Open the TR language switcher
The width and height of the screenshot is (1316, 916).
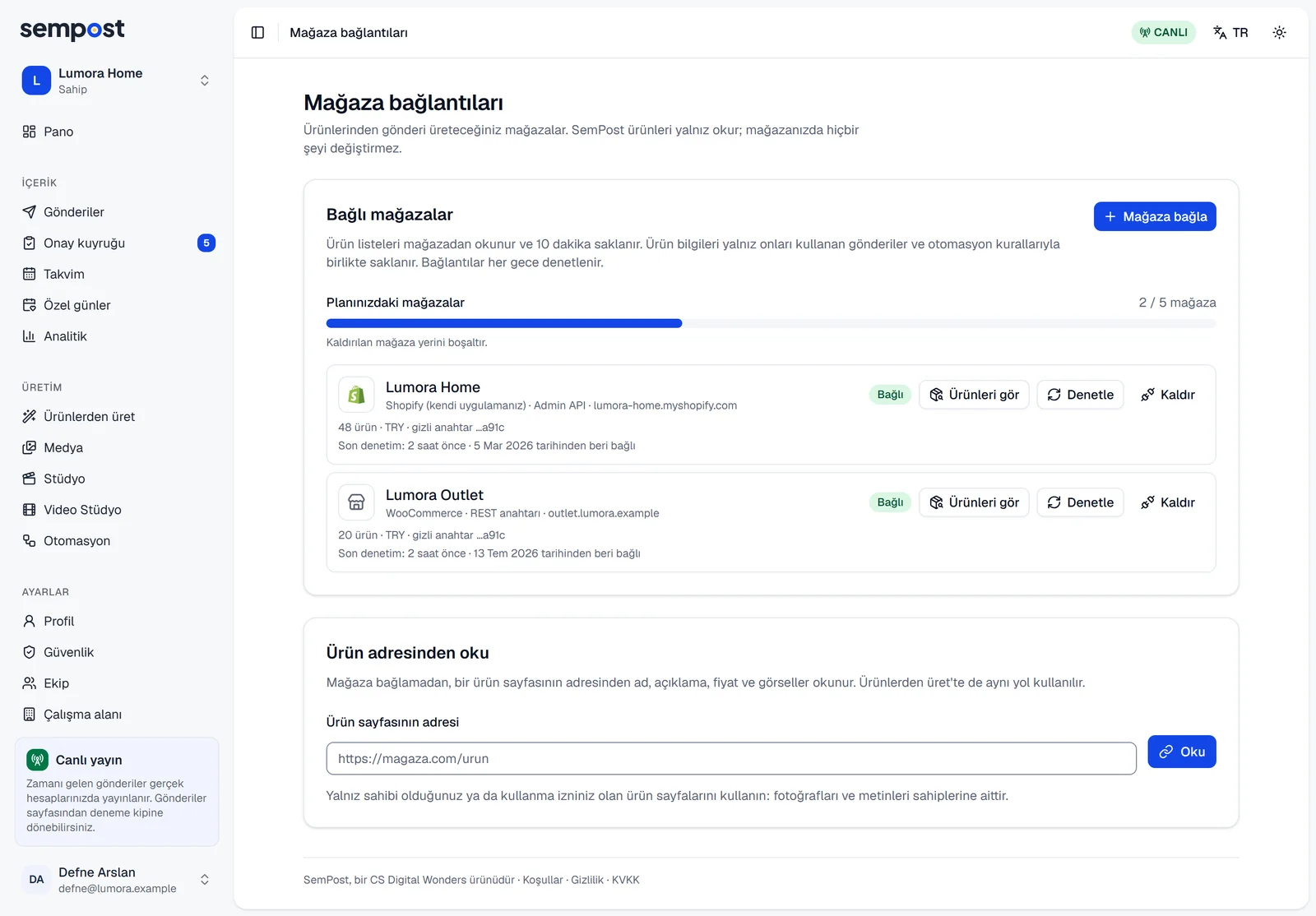(1230, 32)
